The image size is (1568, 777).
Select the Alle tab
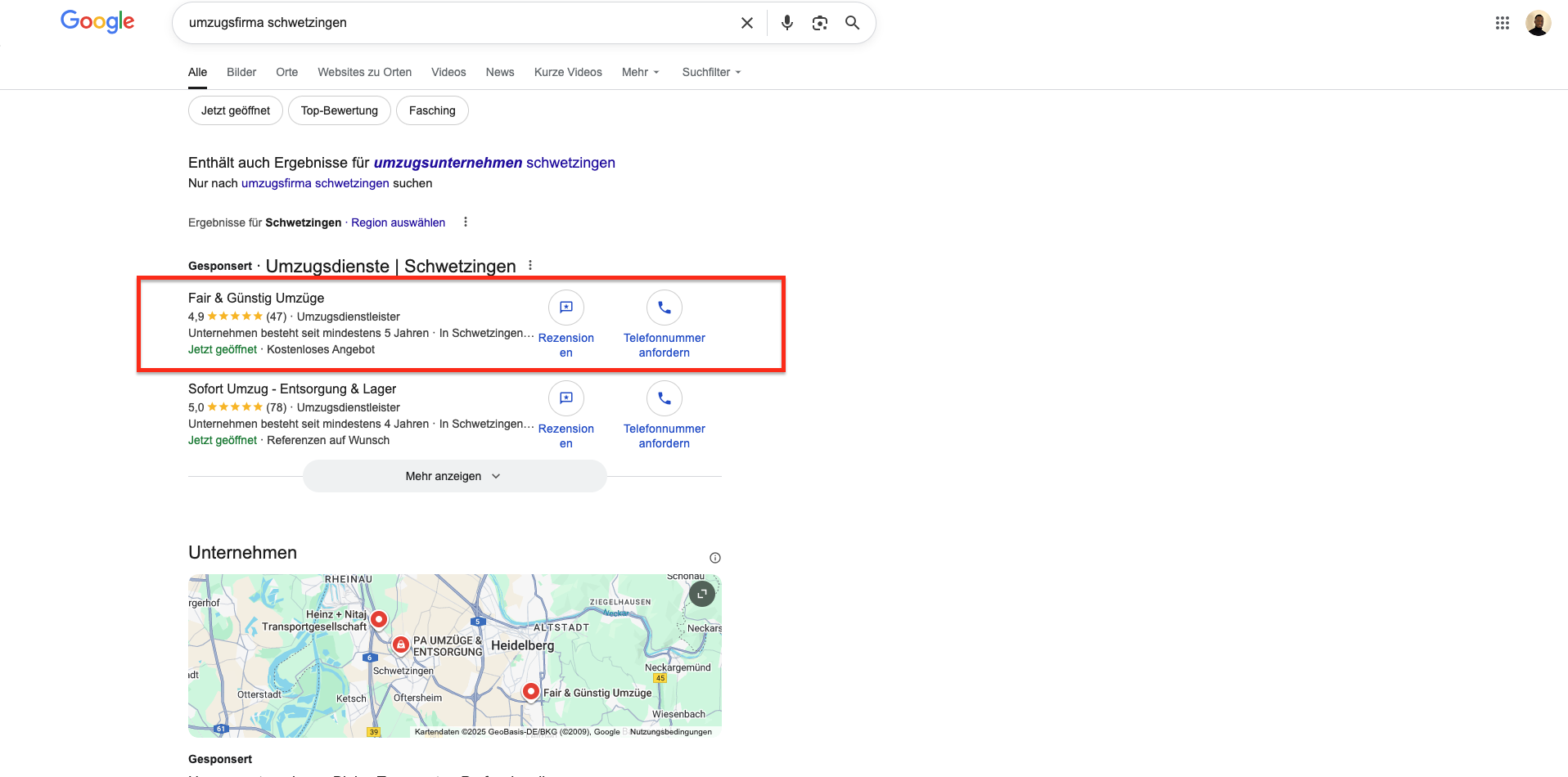tap(197, 72)
